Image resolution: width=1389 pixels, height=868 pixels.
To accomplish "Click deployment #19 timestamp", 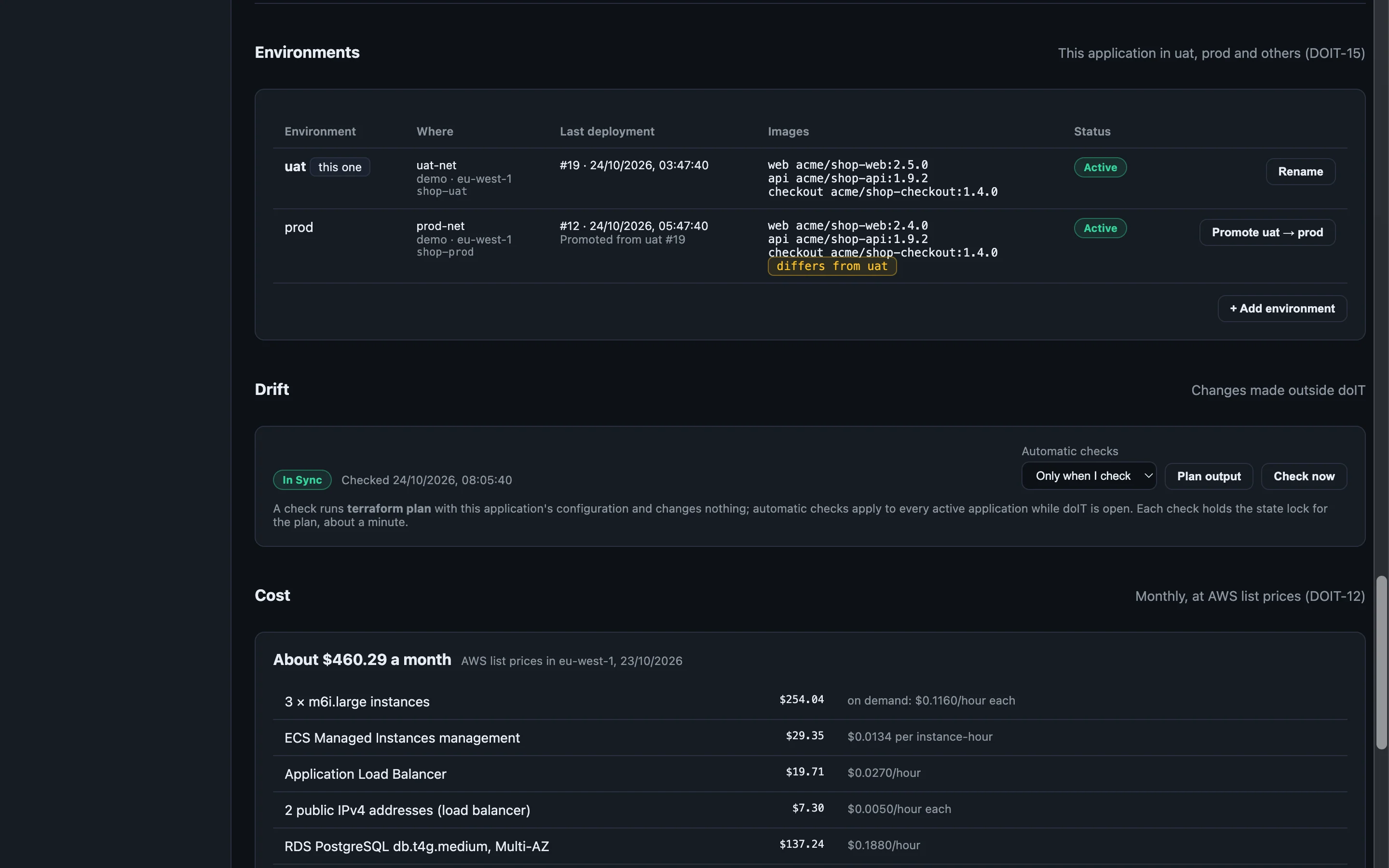I will coord(634,165).
